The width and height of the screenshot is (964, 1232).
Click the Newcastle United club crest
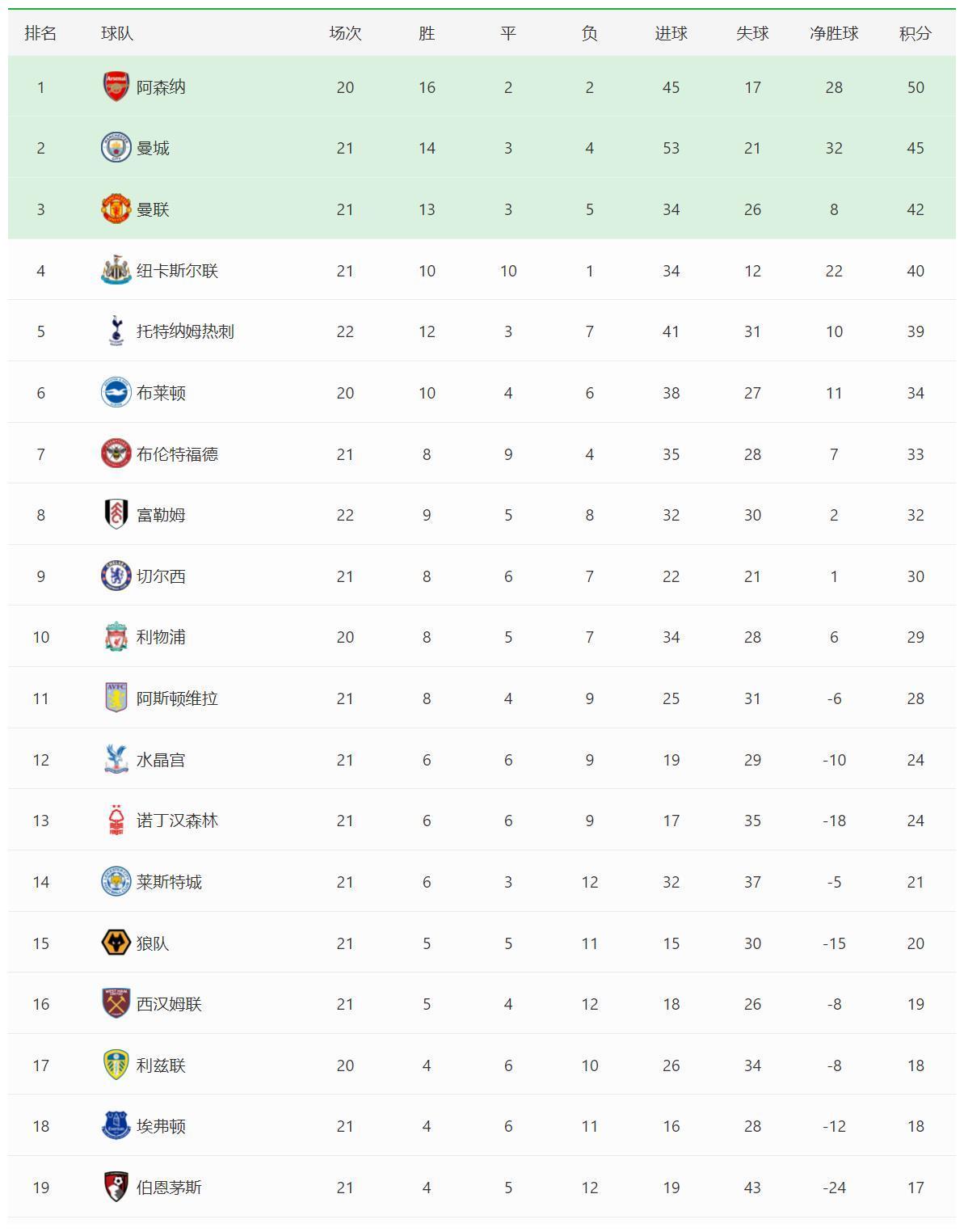point(116,270)
